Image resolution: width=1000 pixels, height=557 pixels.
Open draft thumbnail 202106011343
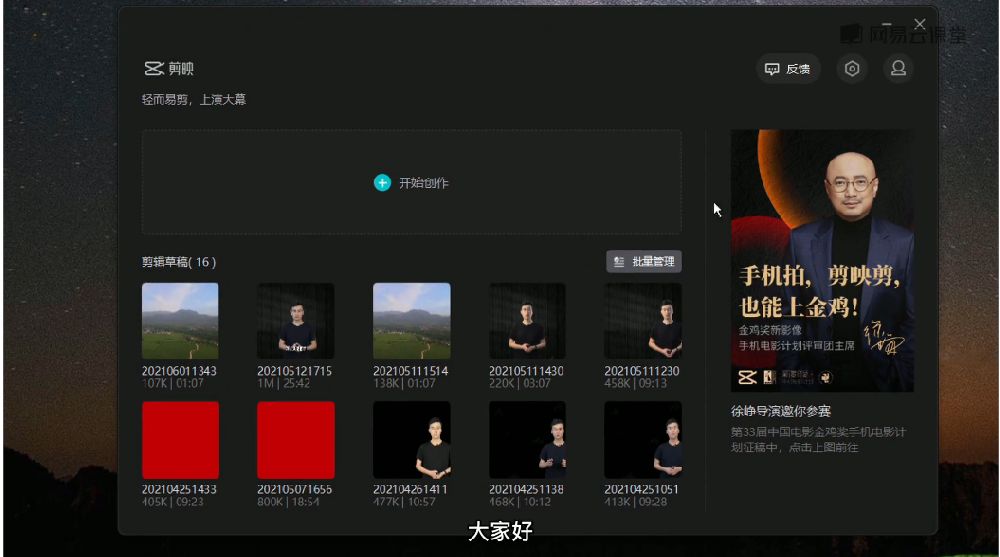180,321
